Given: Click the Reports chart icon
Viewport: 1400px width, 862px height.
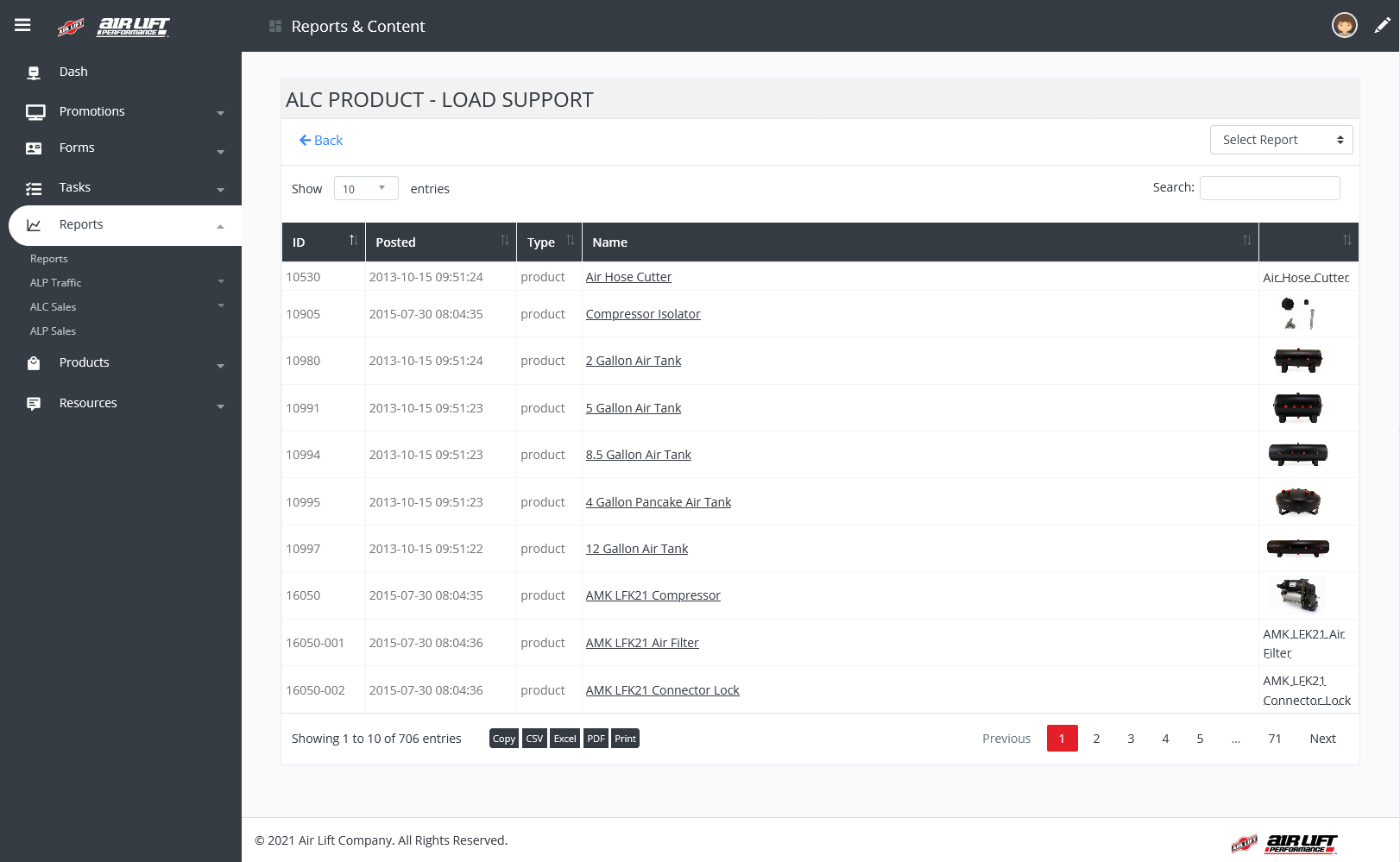Looking at the screenshot, I should pos(34,225).
